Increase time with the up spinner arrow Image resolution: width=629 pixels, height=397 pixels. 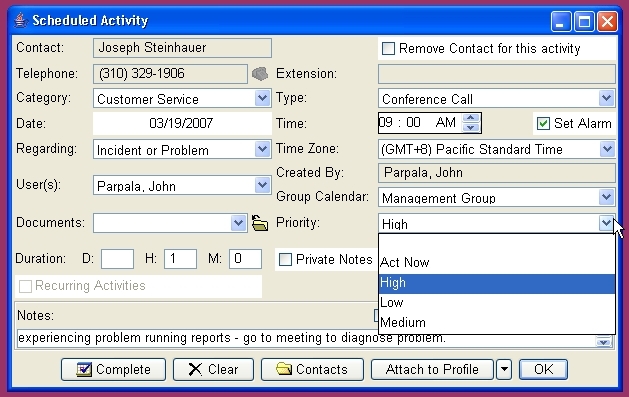click(x=471, y=118)
